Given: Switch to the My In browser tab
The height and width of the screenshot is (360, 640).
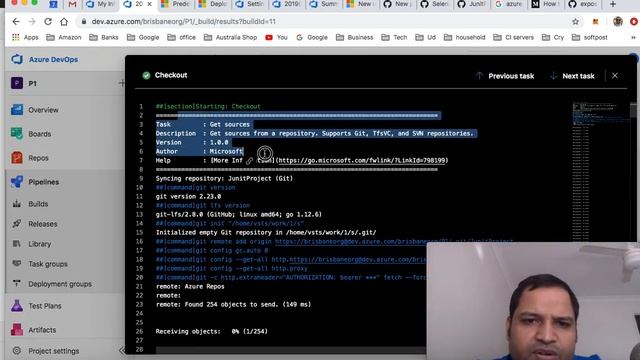Looking at the screenshot, I should point(101,4).
